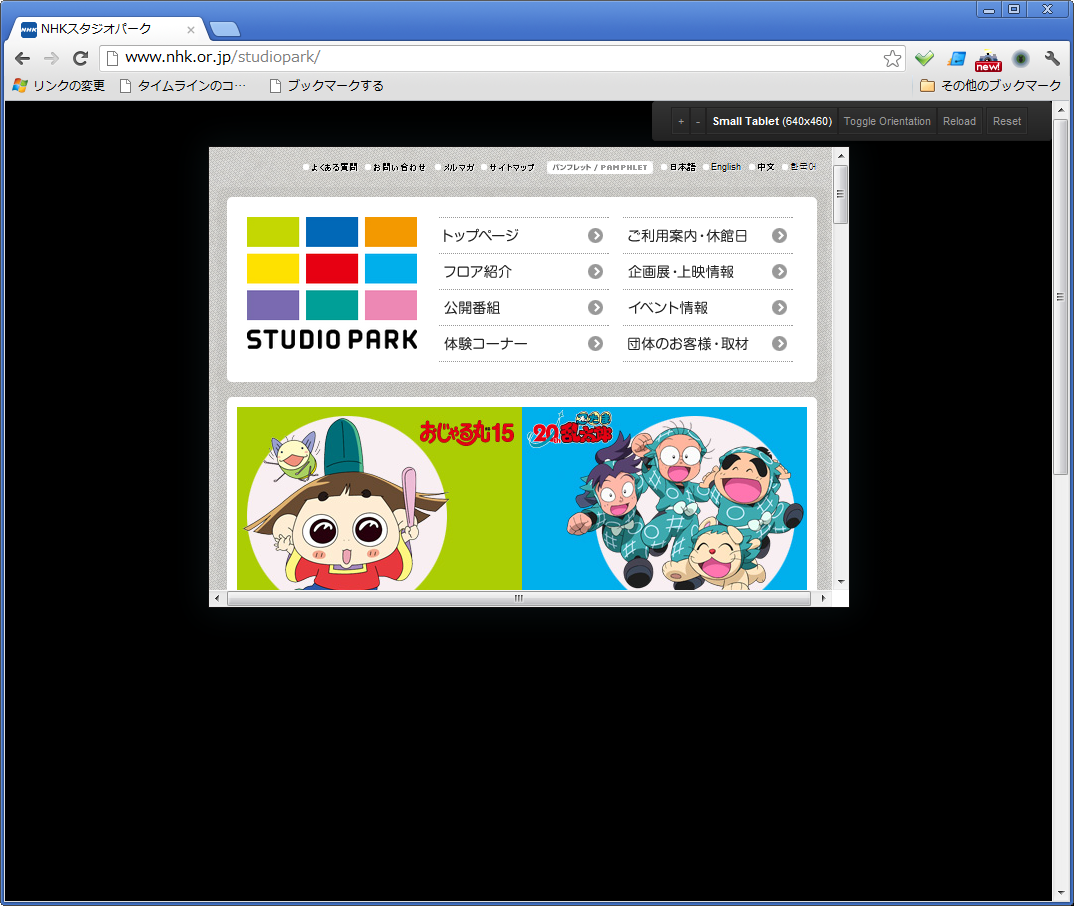Open the イベント情報 menu item
1074x906 pixels.
(708, 308)
